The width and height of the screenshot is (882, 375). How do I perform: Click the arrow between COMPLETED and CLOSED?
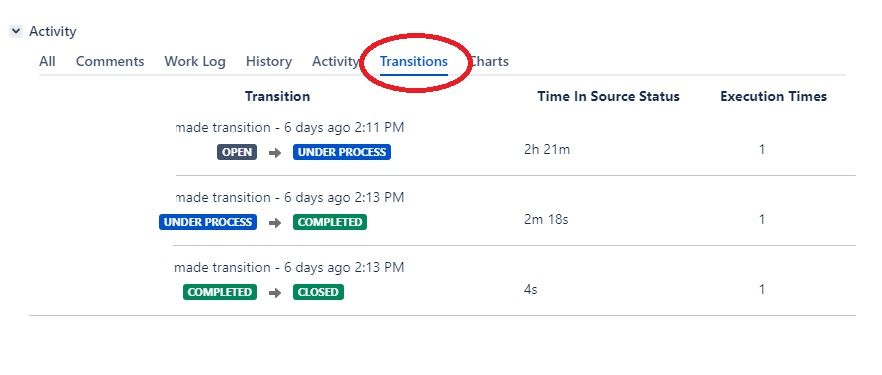(274, 293)
